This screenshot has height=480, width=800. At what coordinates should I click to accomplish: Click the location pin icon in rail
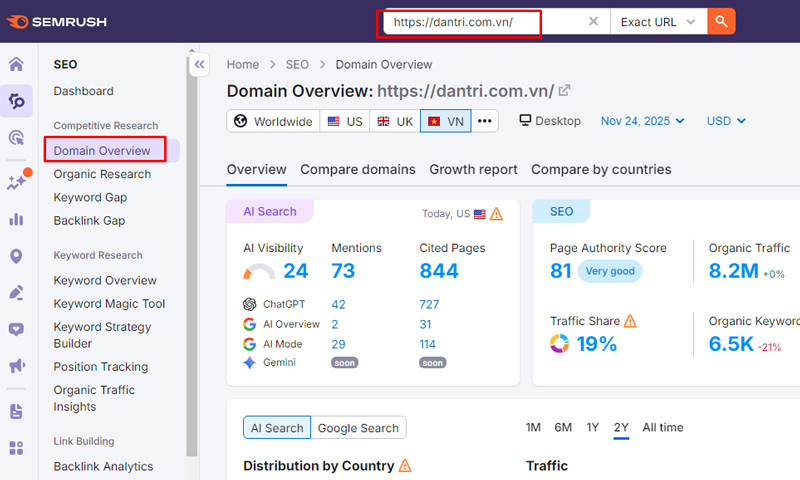coord(16,256)
